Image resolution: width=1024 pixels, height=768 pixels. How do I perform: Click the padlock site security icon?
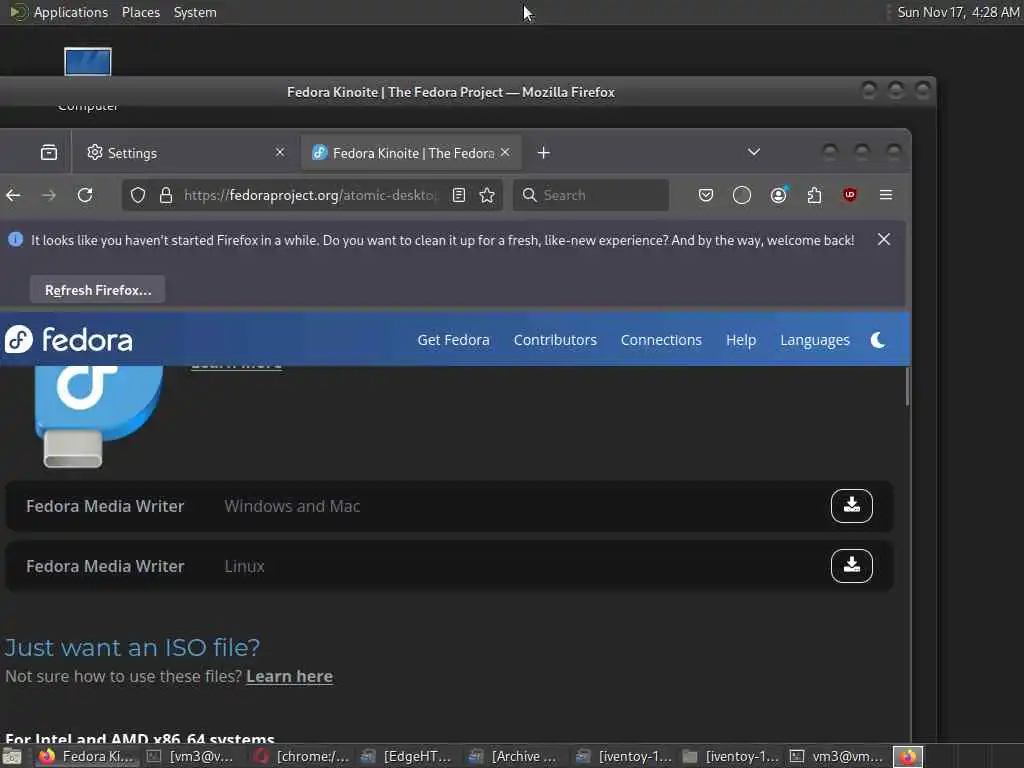166,195
